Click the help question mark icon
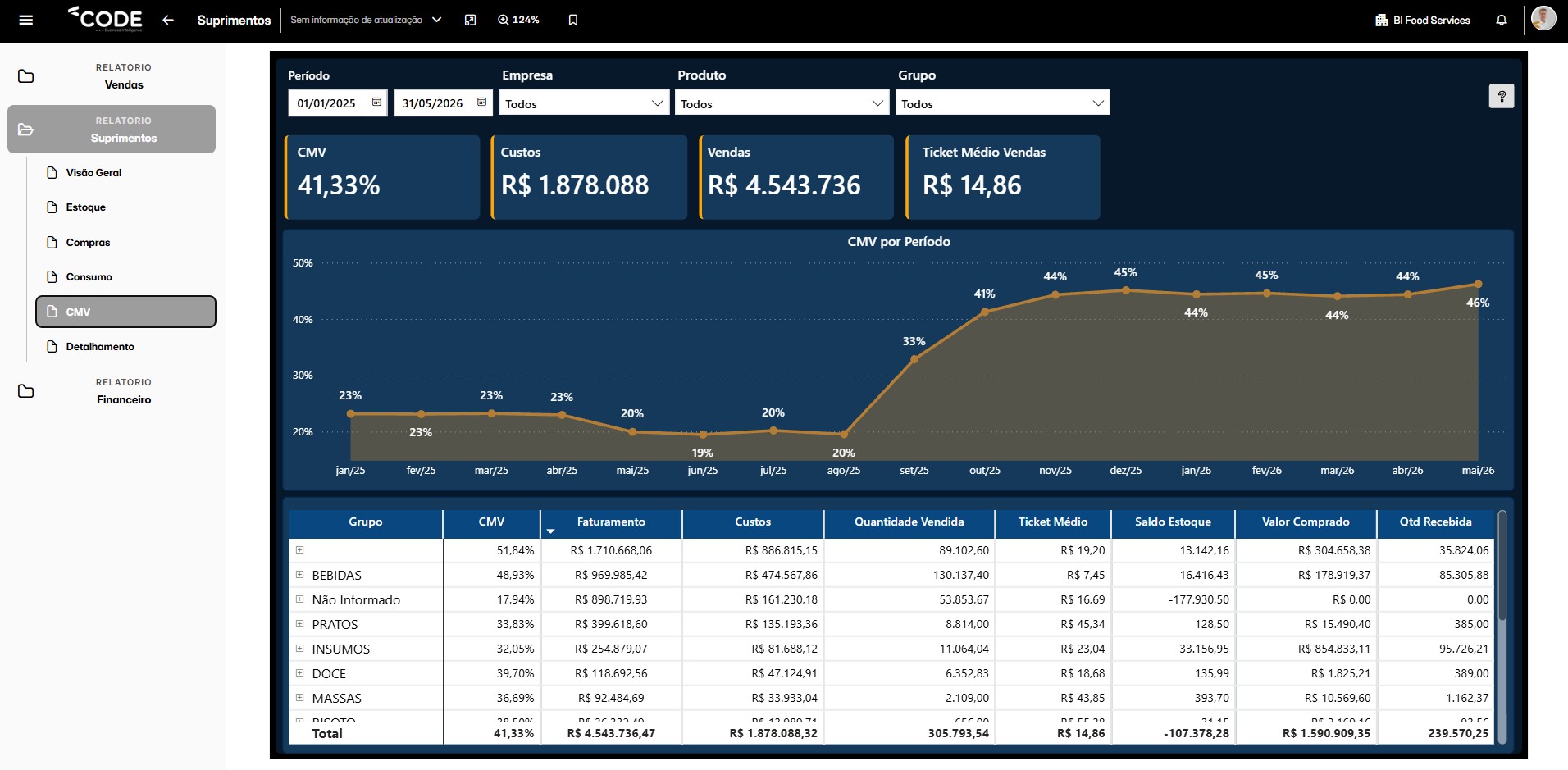 pos(1502,96)
